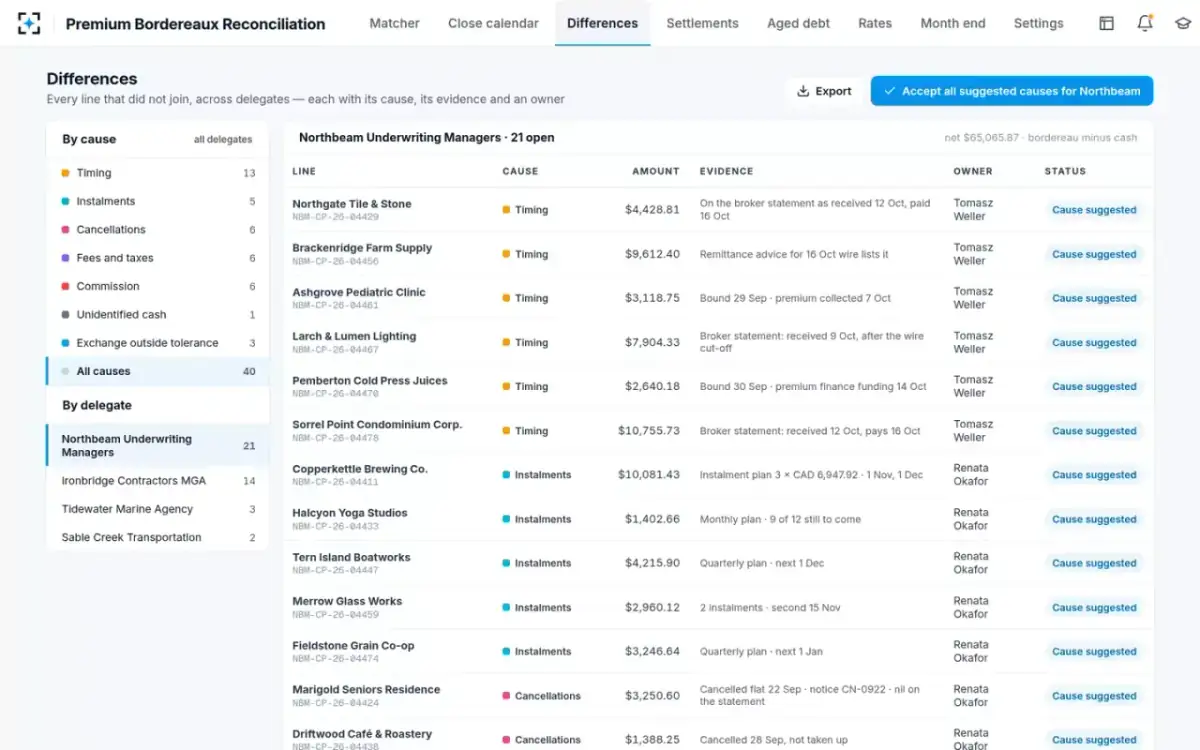Go to the Month end tab
Image resolution: width=1200 pixels, height=750 pixels.
click(x=953, y=23)
